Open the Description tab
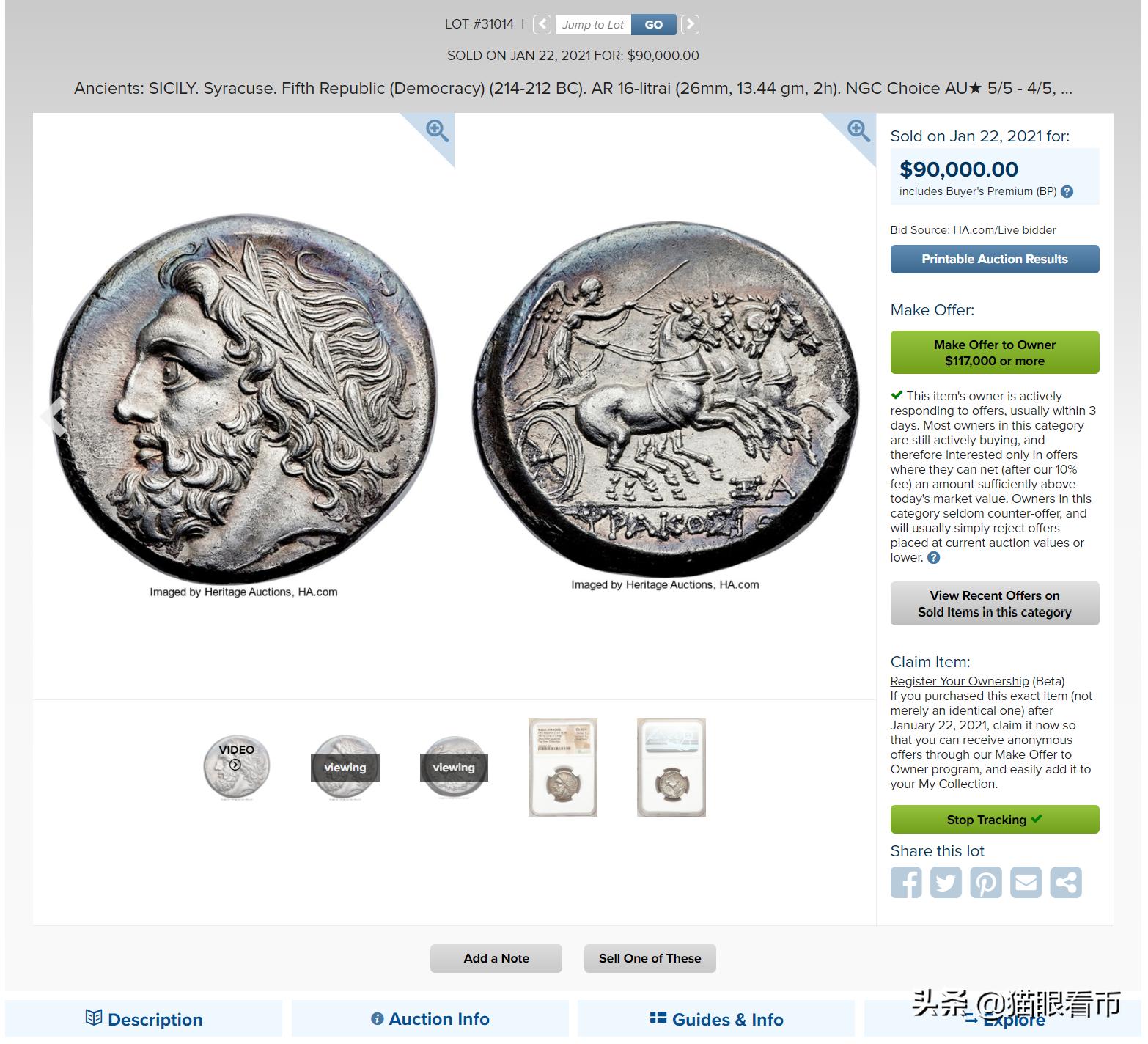The width and height of the screenshot is (1148, 1044). [144, 1019]
